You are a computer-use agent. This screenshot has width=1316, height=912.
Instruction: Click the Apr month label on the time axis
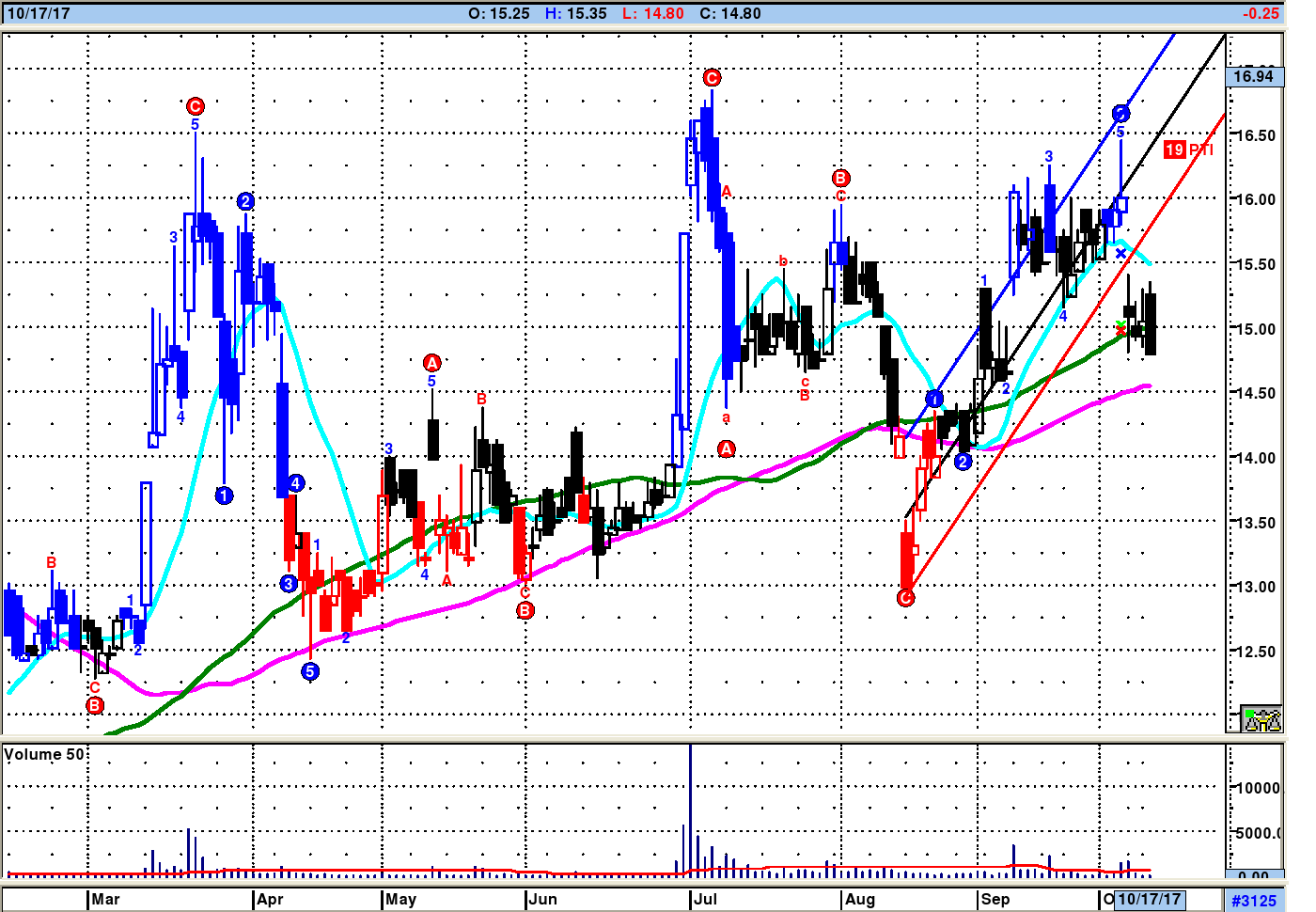(x=270, y=900)
